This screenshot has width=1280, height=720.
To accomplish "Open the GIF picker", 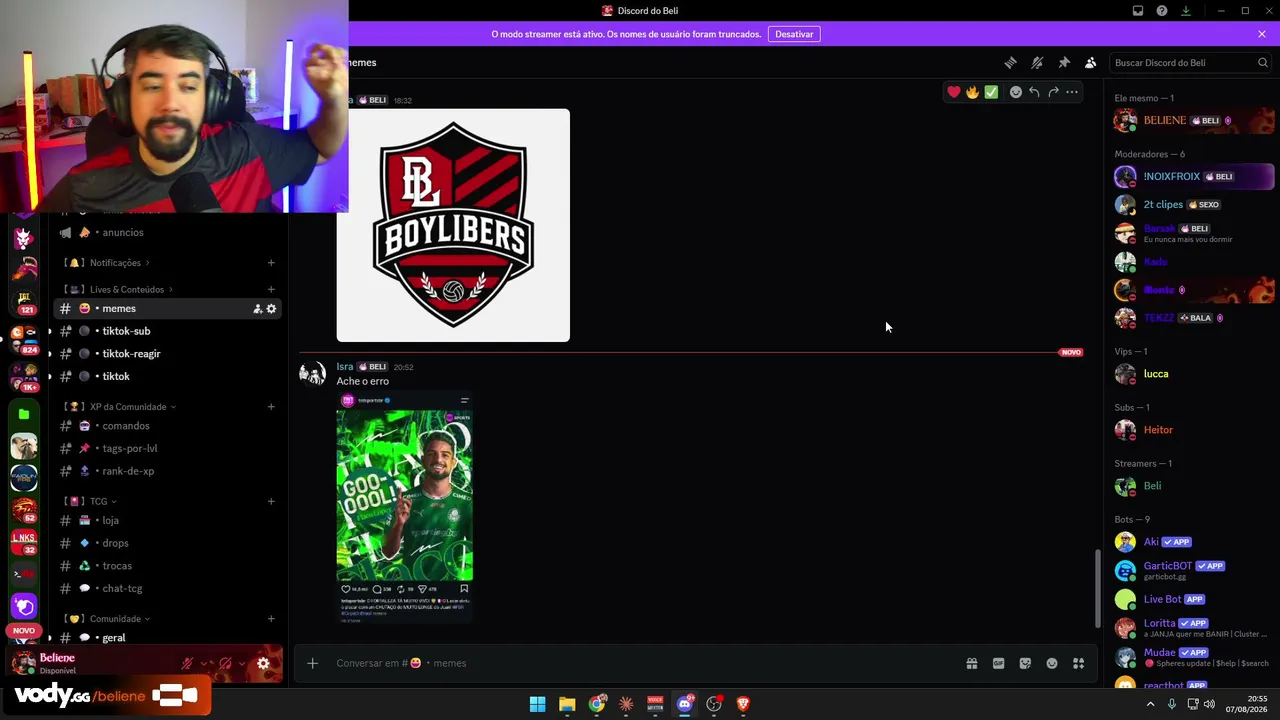I will (998, 663).
